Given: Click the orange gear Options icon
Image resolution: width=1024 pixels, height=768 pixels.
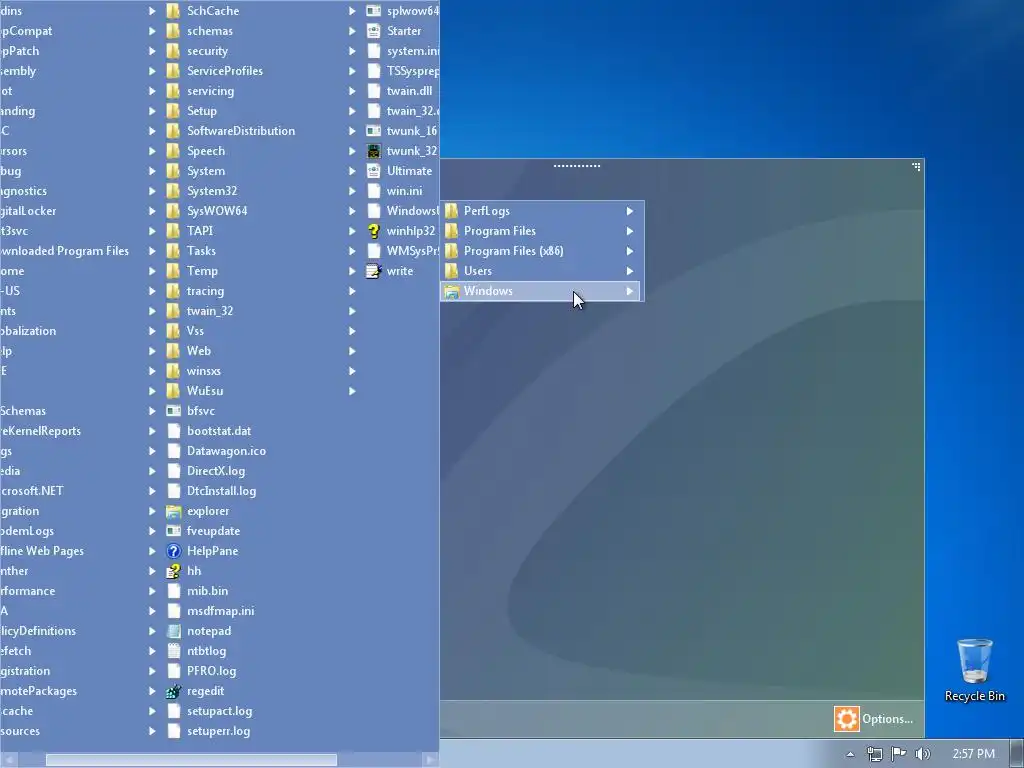Looking at the screenshot, I should (846, 719).
